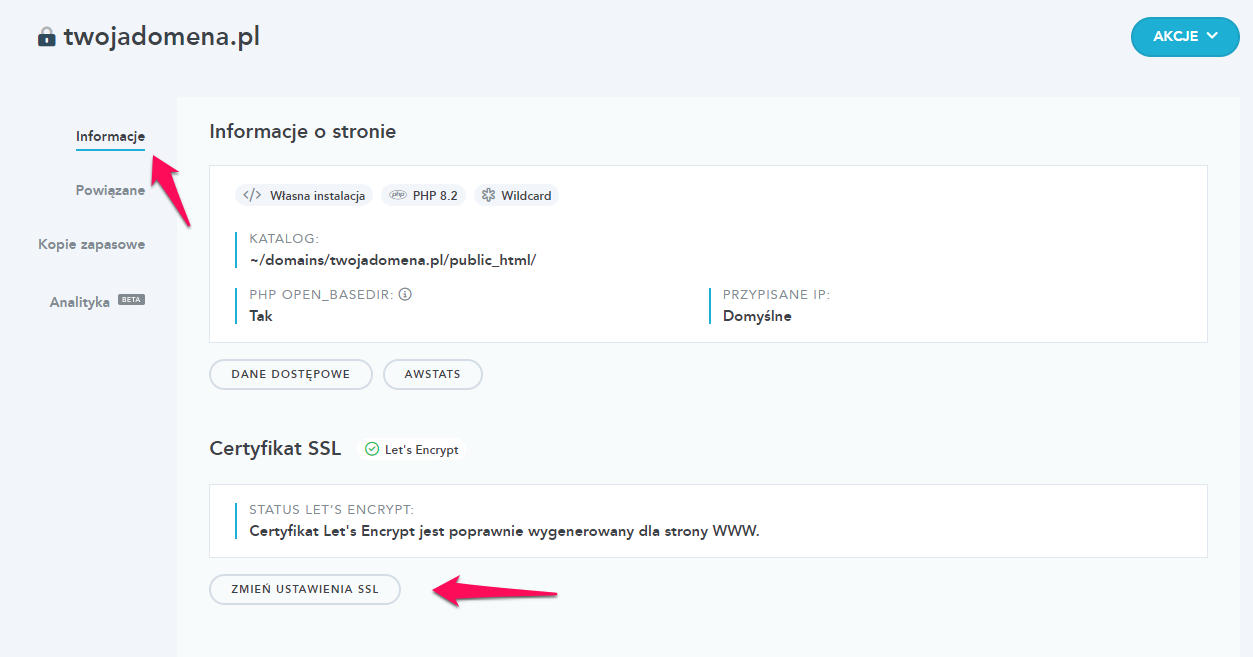
Task: Click the Domyślne value under PRZYPISANE IP
Action: 757,316
